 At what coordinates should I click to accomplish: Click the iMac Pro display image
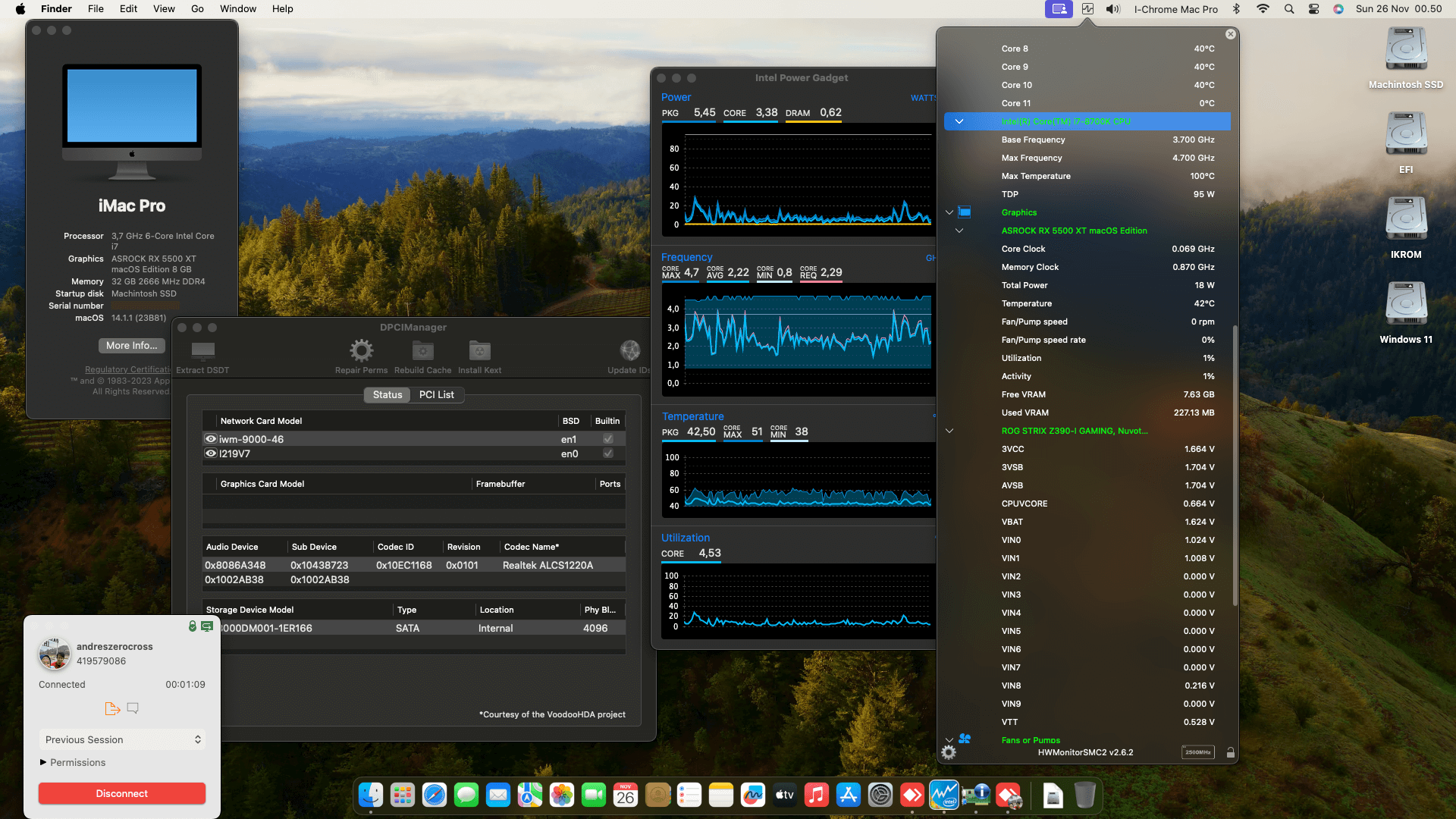click(132, 121)
